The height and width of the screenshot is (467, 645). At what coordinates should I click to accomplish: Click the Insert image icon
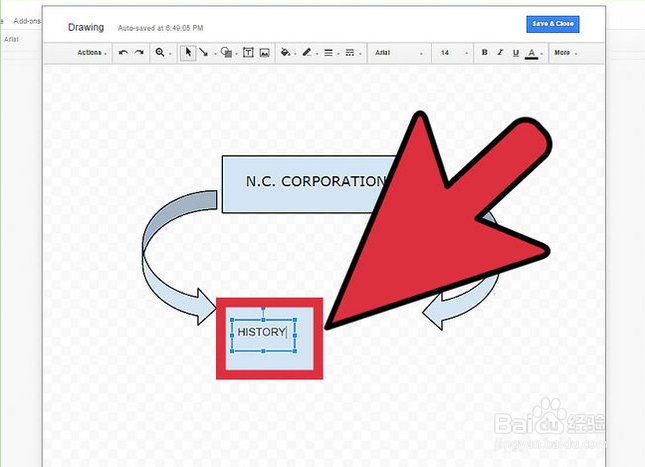264,53
